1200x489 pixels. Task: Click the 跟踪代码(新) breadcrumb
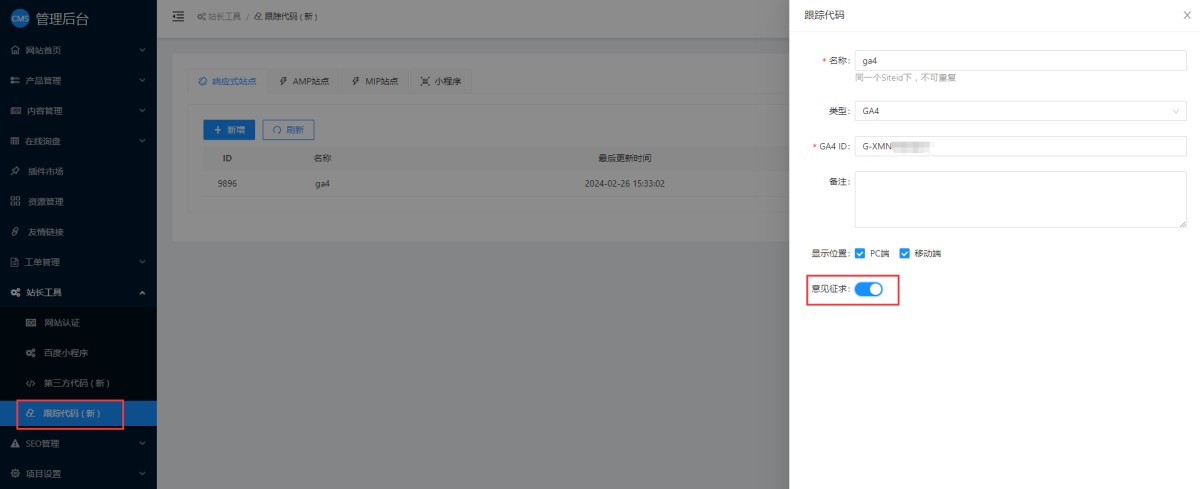point(287,17)
